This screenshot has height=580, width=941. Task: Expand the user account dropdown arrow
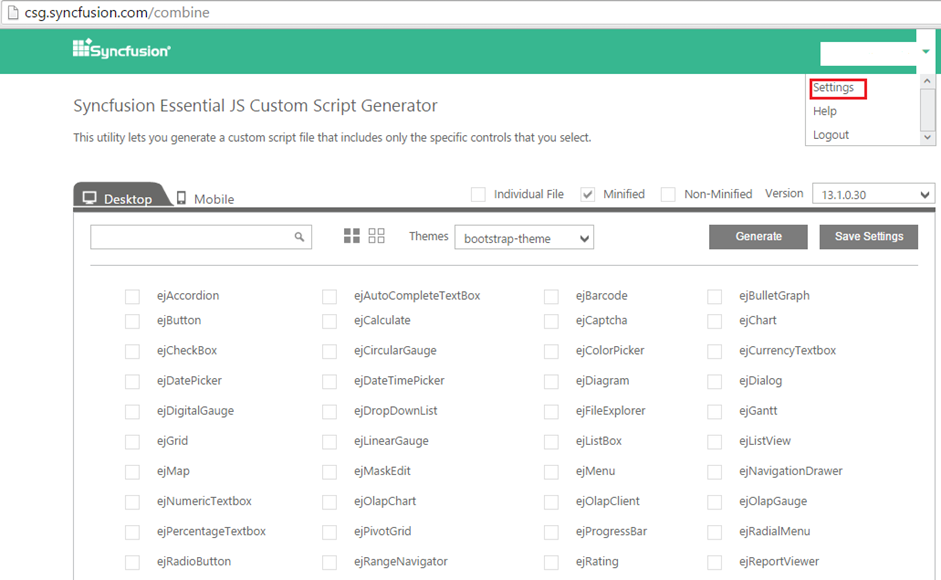coord(926,52)
